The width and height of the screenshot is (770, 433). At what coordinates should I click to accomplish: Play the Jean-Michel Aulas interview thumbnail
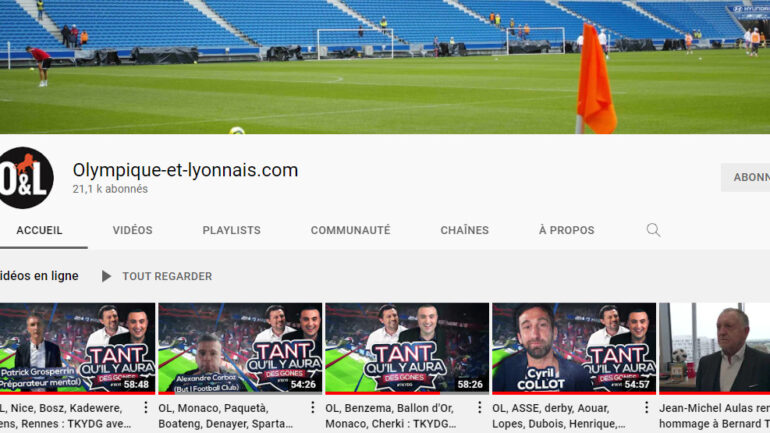click(715, 348)
